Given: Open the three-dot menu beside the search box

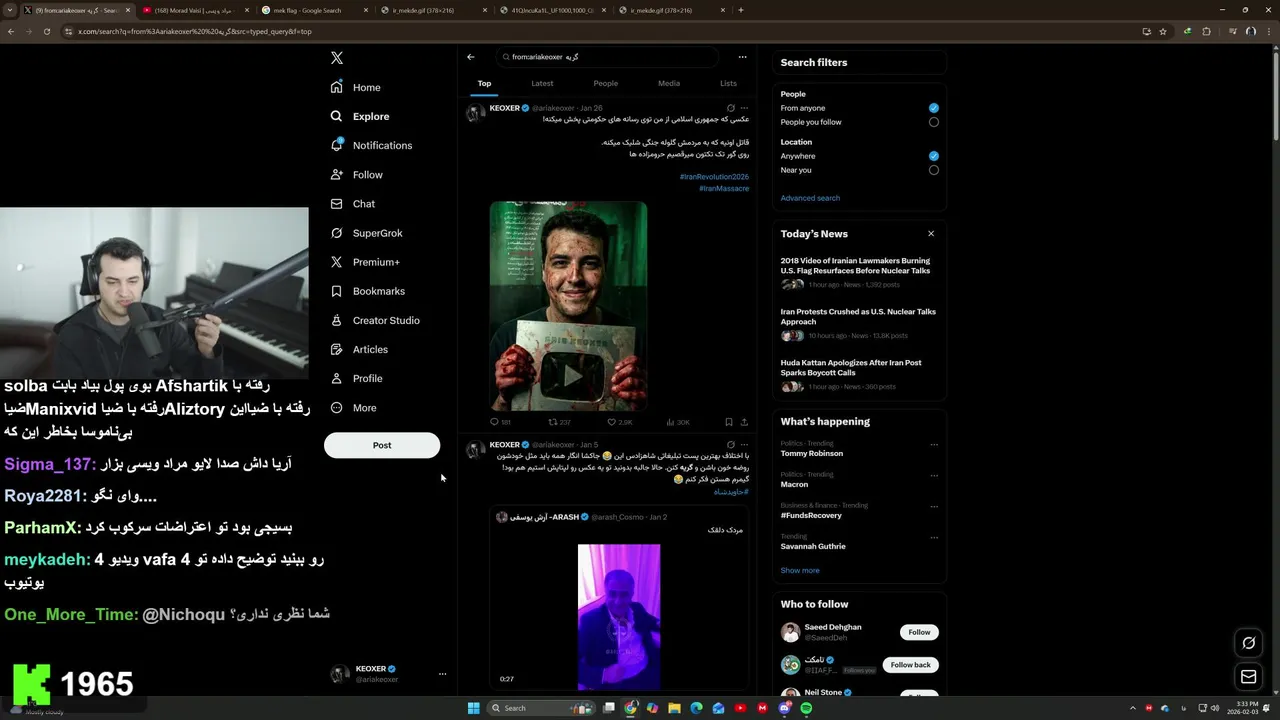Looking at the screenshot, I should click(742, 57).
